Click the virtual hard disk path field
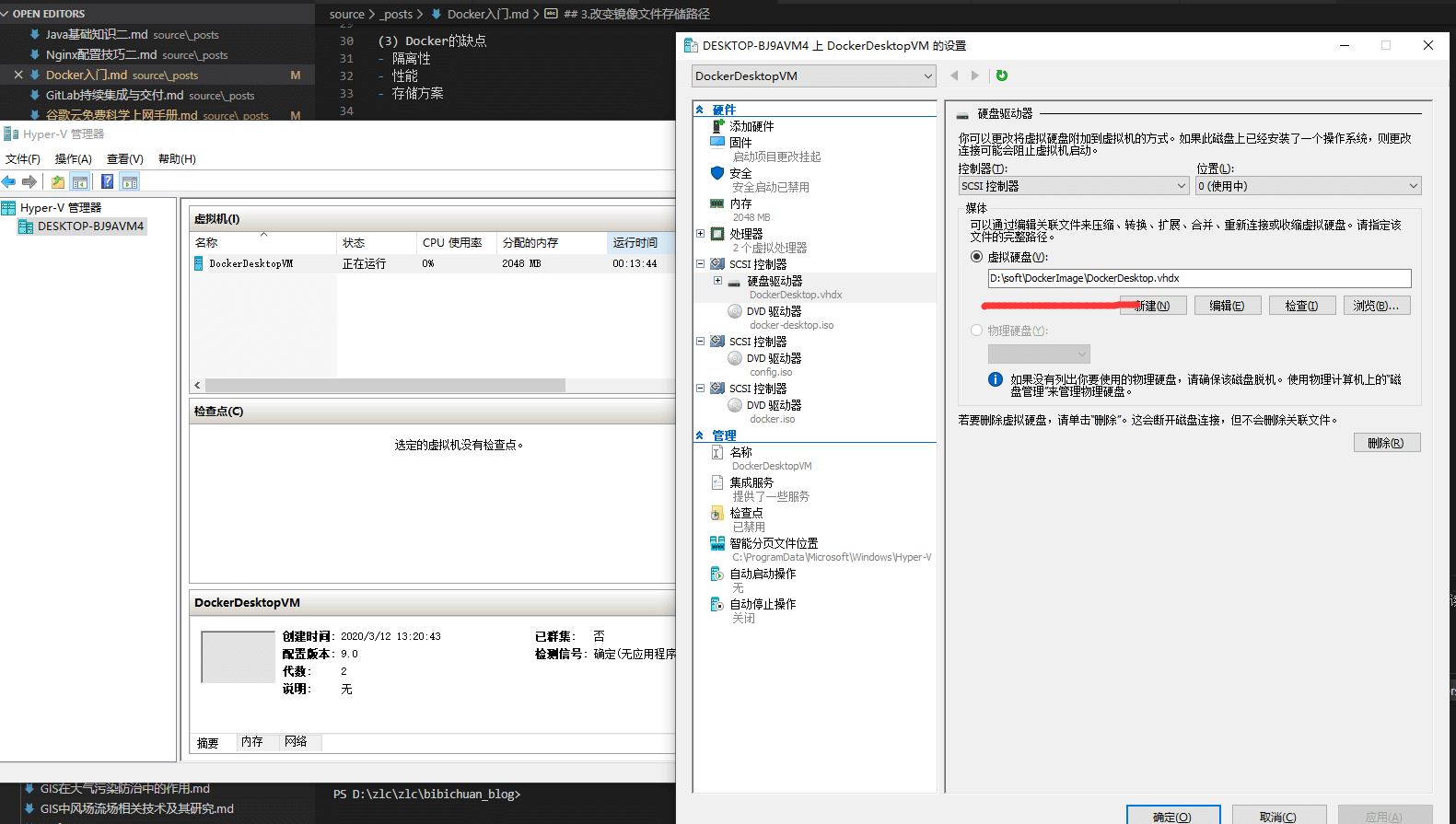1456x824 pixels. point(1198,278)
